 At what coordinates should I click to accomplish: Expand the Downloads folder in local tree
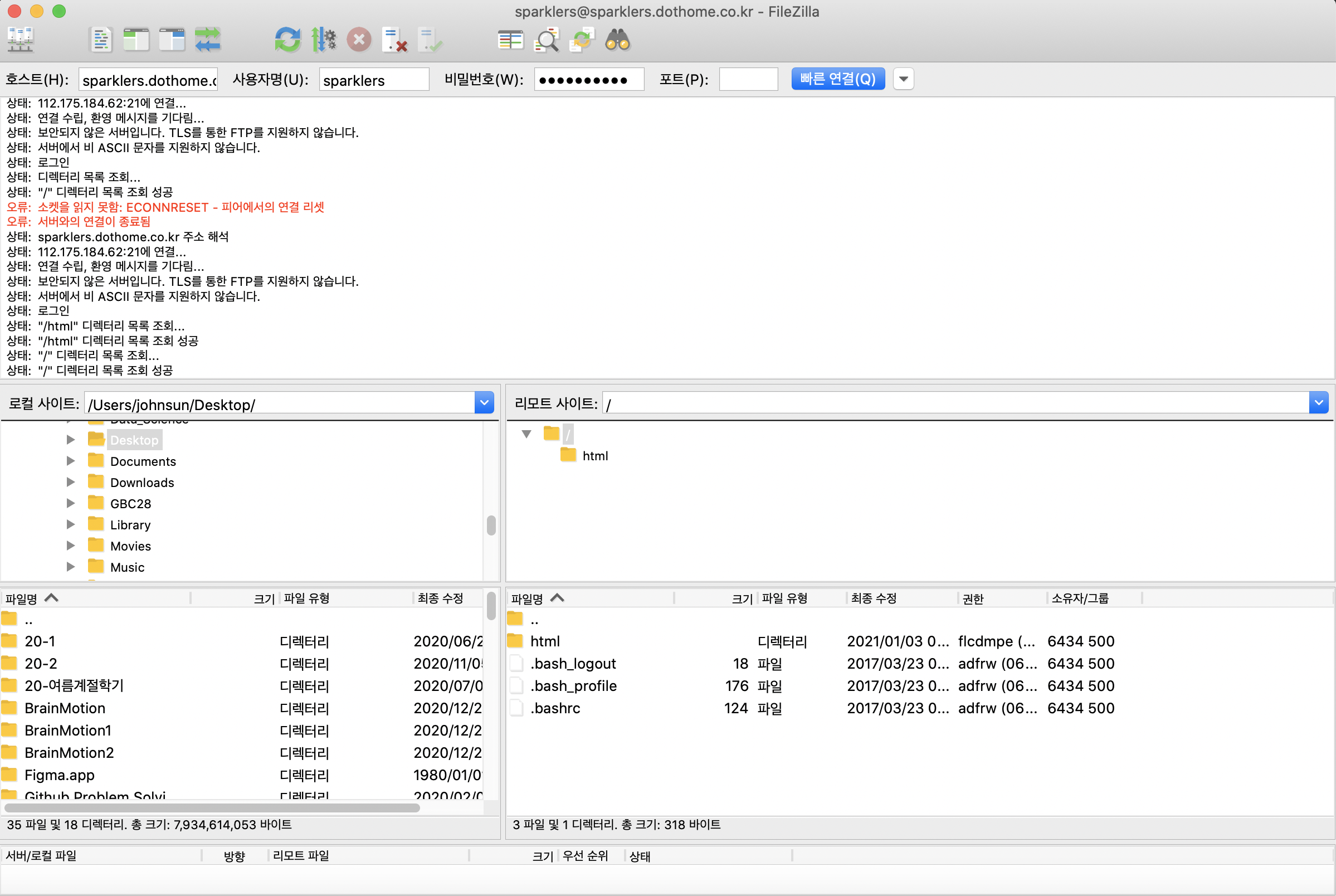tap(70, 482)
